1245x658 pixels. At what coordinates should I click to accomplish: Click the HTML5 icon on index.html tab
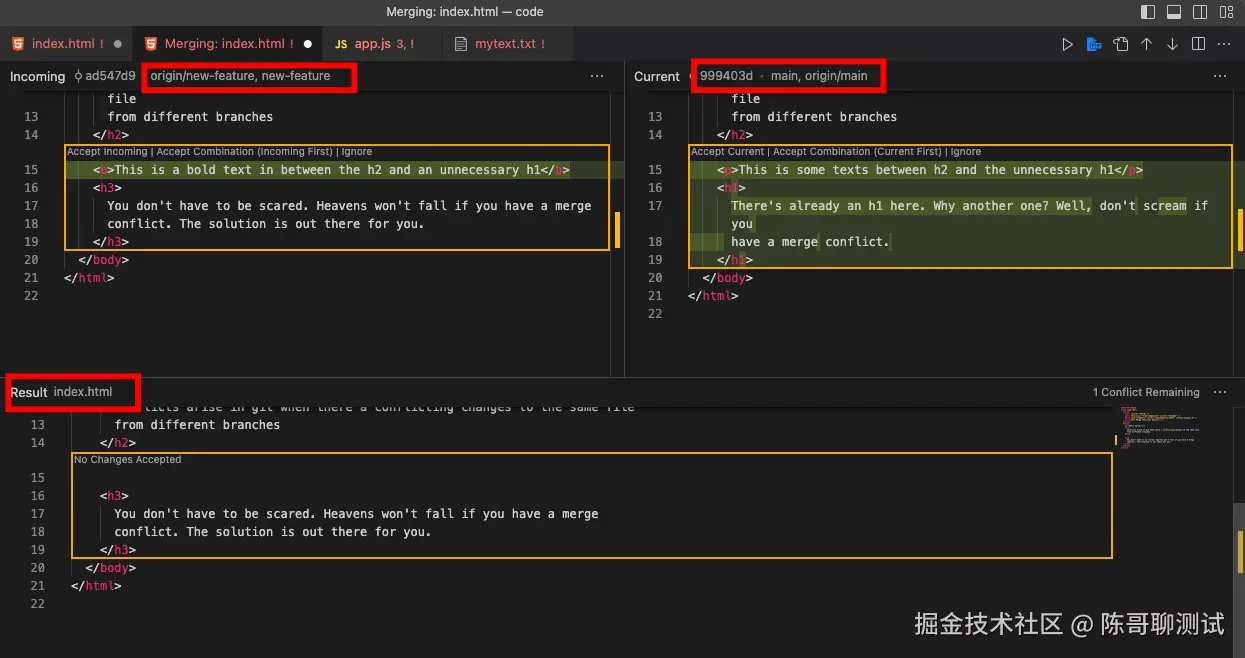(x=18, y=44)
